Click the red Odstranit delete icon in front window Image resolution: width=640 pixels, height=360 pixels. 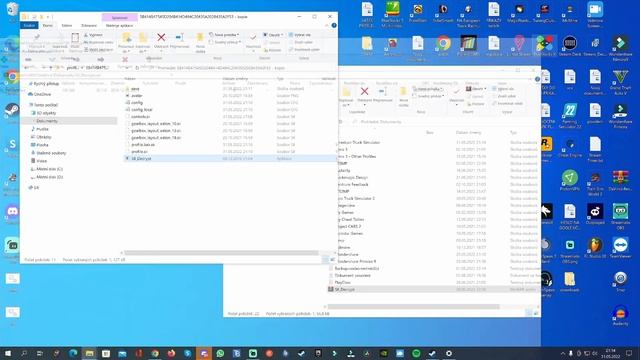[x=161, y=38]
